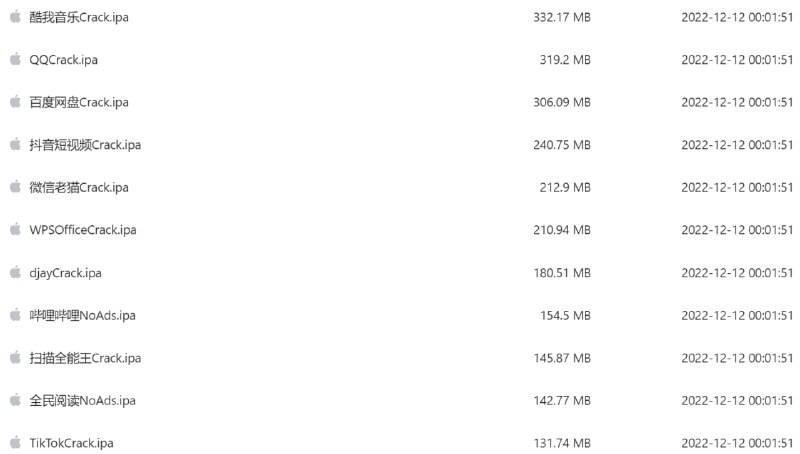Screen dimensions: 800x454
Task: Open the djayCrack.ipa entry
Action: pos(66,272)
